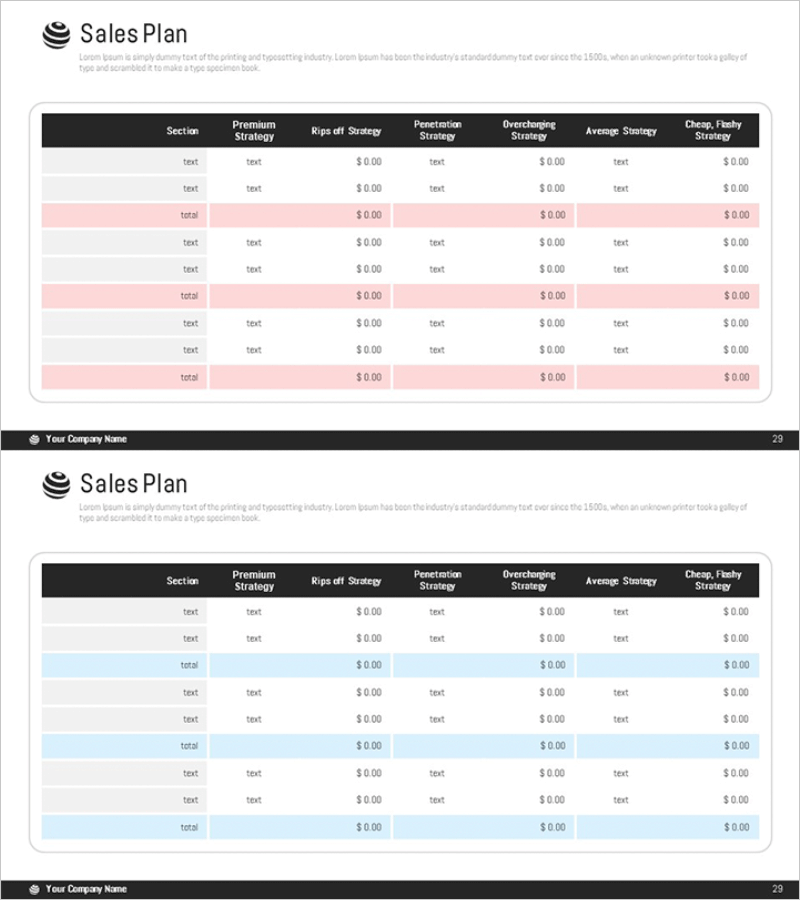This screenshot has height=900, width=800.
Task: Select the Sales Plan title on the bottom slide
Action: pyautogui.click(x=133, y=484)
